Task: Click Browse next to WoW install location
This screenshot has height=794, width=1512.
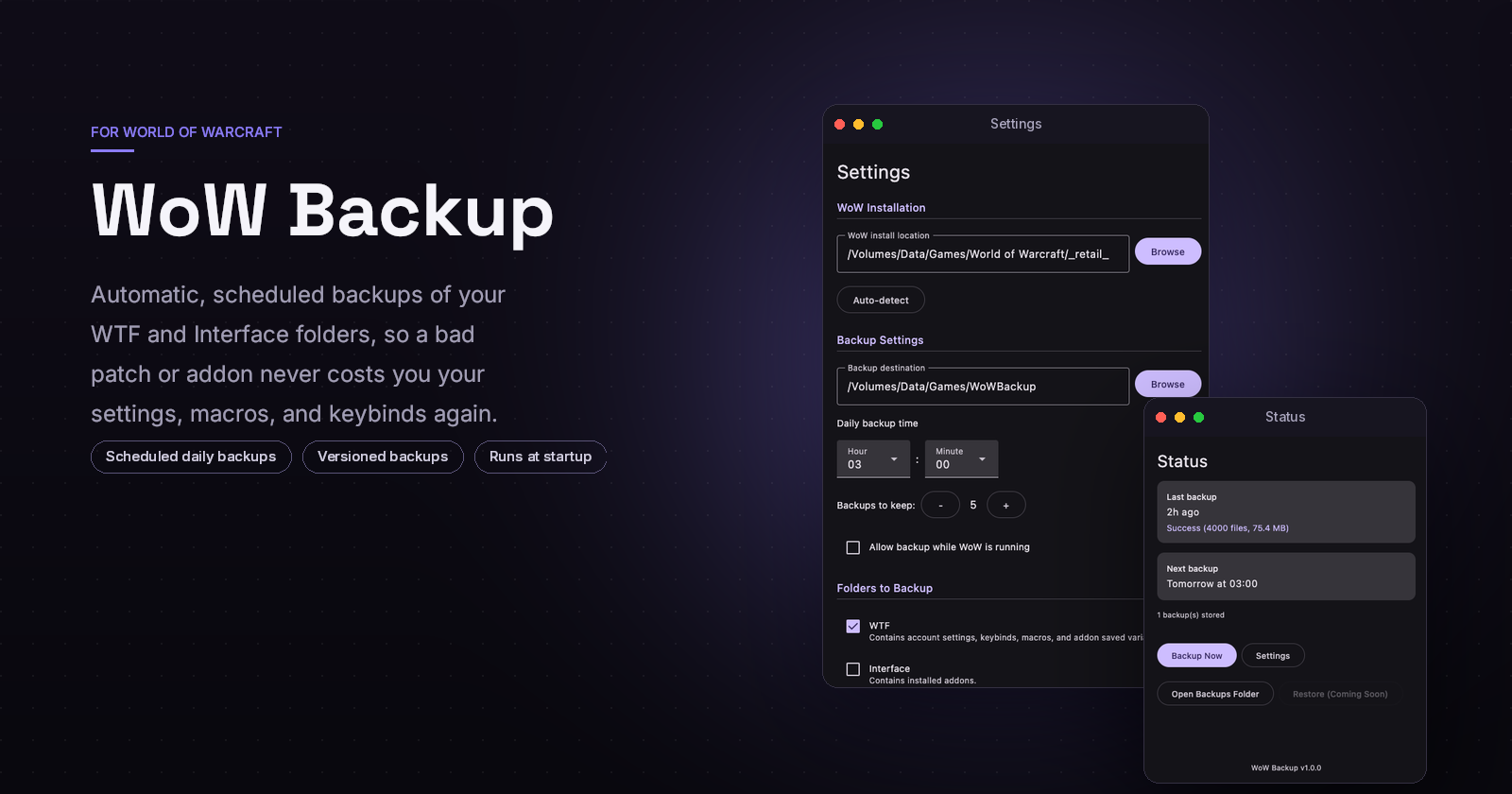Action: 1167,251
